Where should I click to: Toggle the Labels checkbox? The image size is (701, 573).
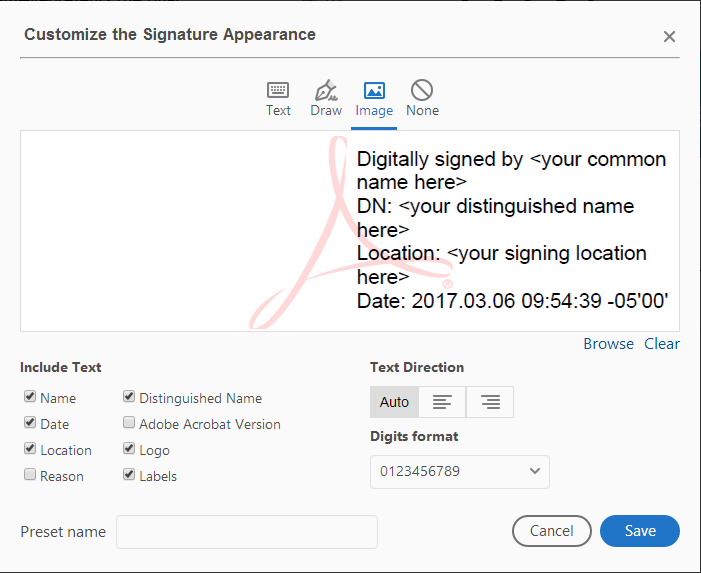point(128,475)
